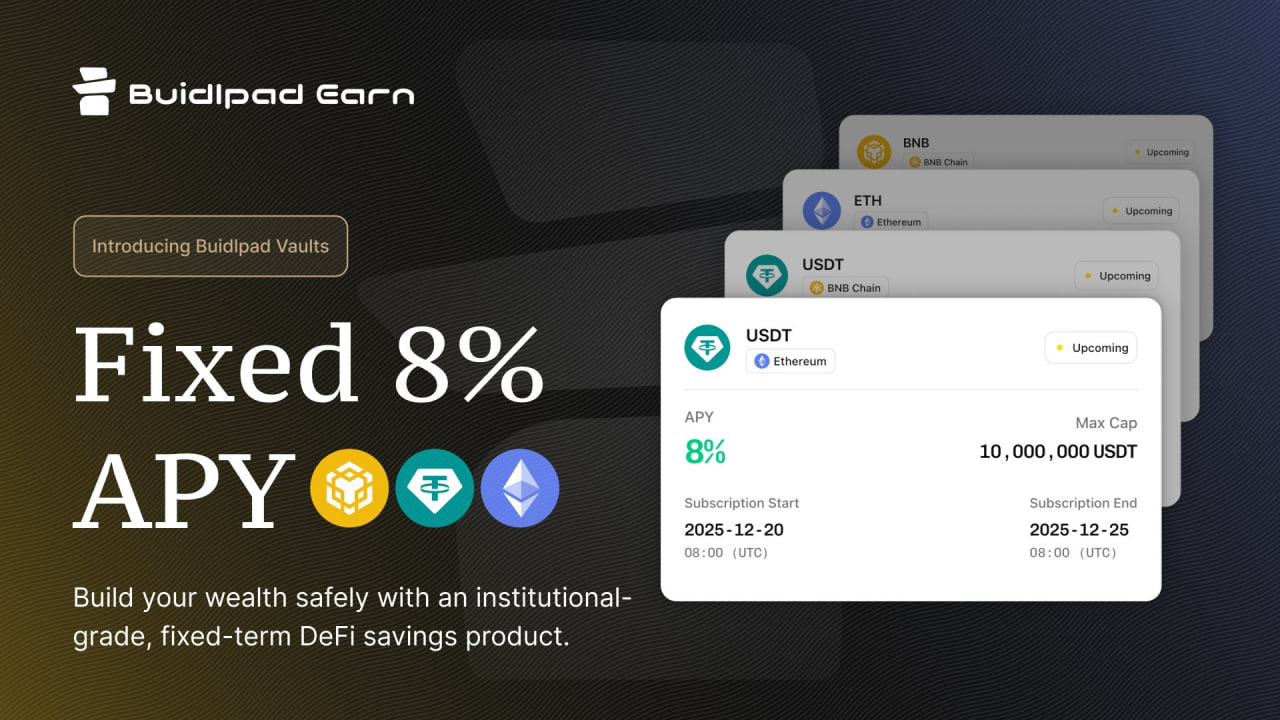This screenshot has height=720, width=1280.
Task: Click the 2025-12-25 subscription end date
Action: [x=1079, y=529]
